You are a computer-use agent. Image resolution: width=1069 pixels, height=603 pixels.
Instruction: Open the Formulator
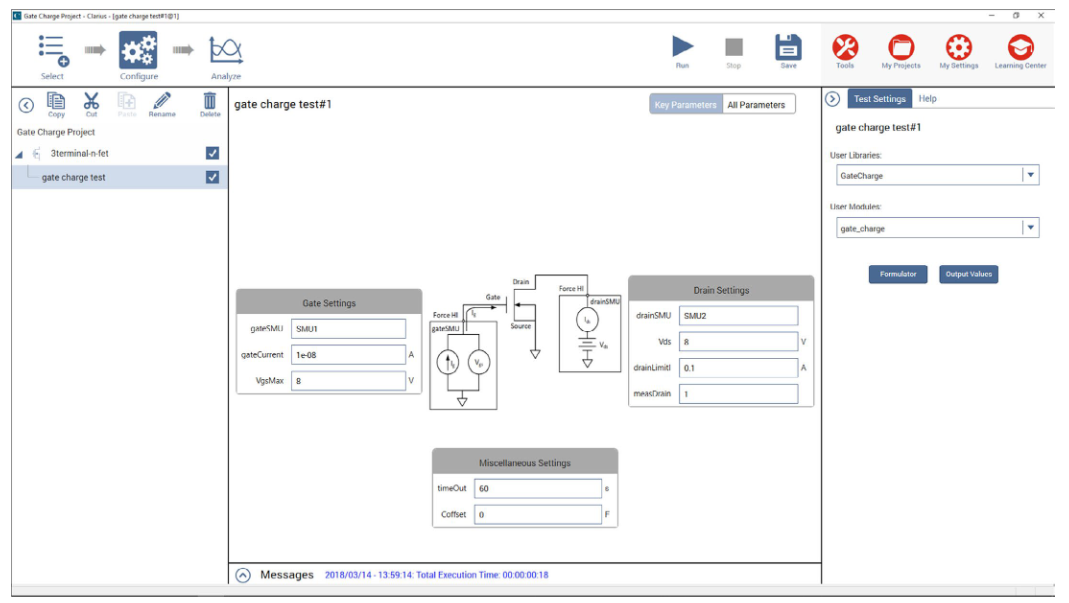[x=897, y=274]
